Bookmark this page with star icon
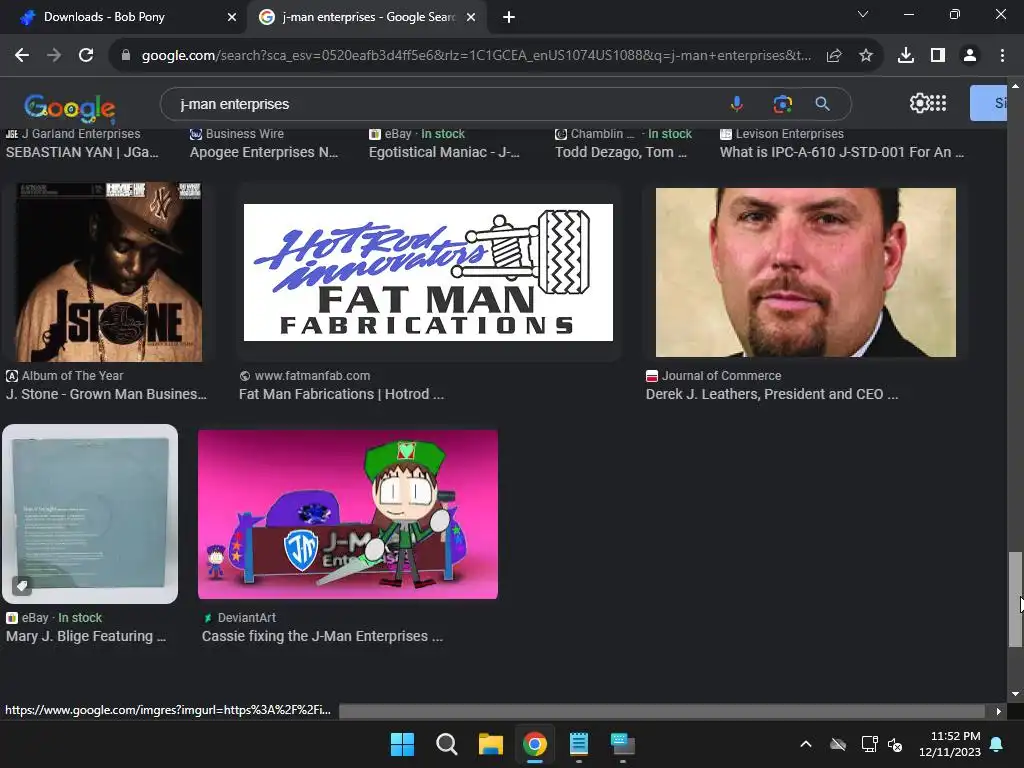This screenshot has height=768, width=1024. [x=866, y=56]
